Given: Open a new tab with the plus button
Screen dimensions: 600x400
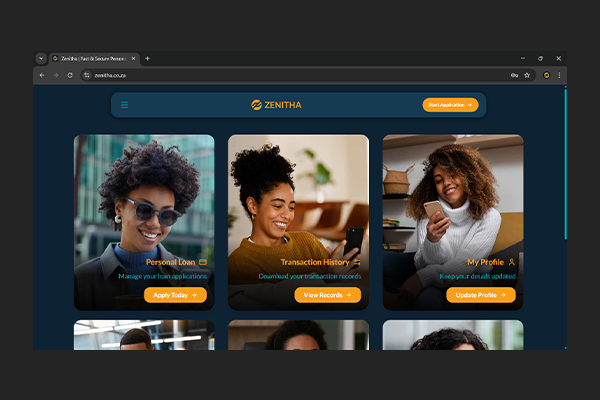Looking at the screenshot, I should point(148,59).
